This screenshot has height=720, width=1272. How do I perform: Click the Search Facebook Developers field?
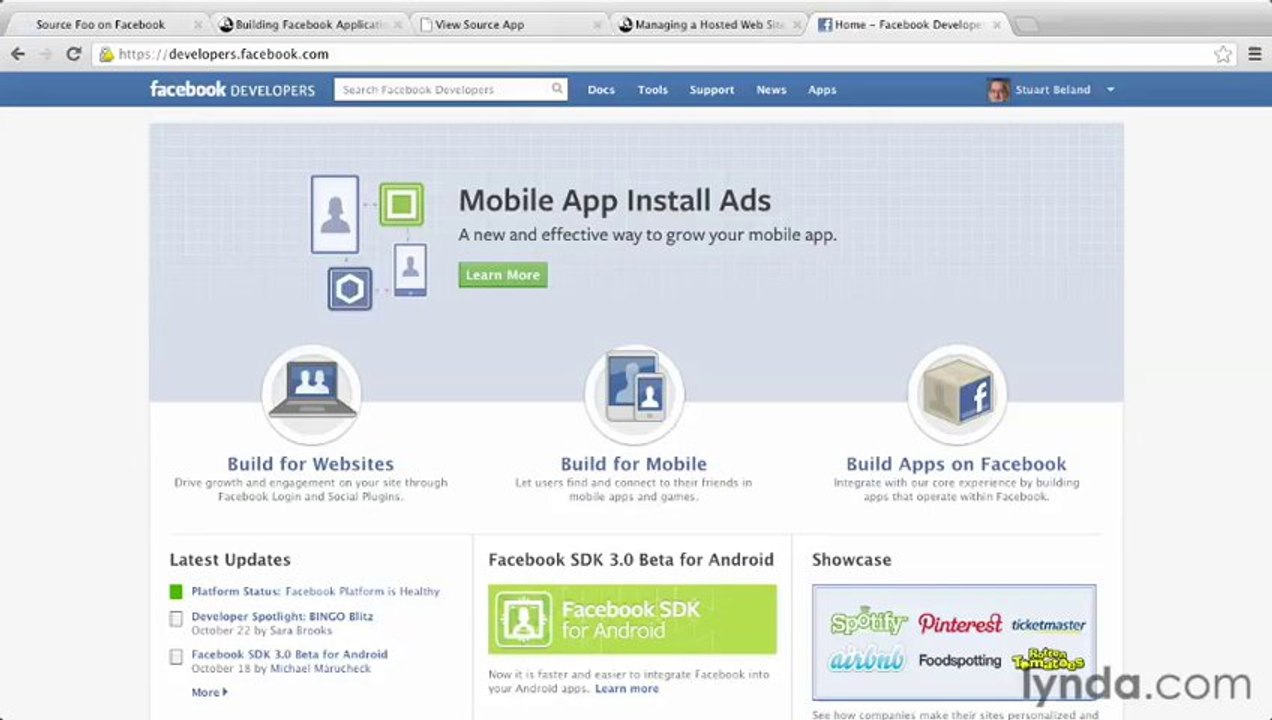click(451, 89)
